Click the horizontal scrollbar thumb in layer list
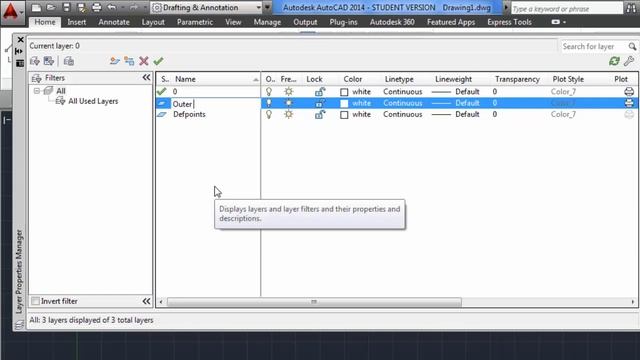This screenshot has width=640, height=360. coord(314,302)
